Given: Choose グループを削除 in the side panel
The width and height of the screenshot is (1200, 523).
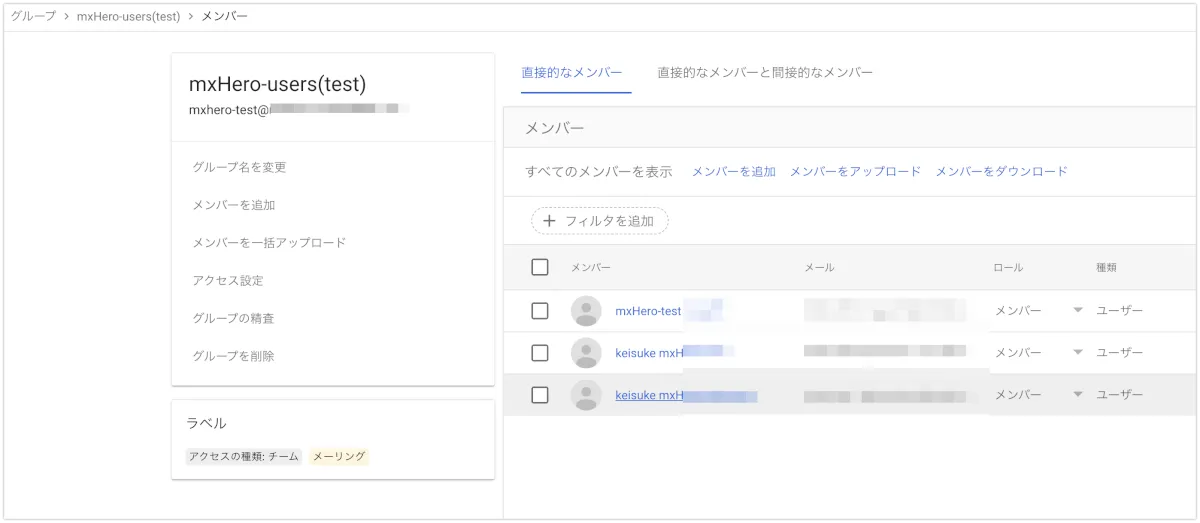Looking at the screenshot, I should coord(234,356).
